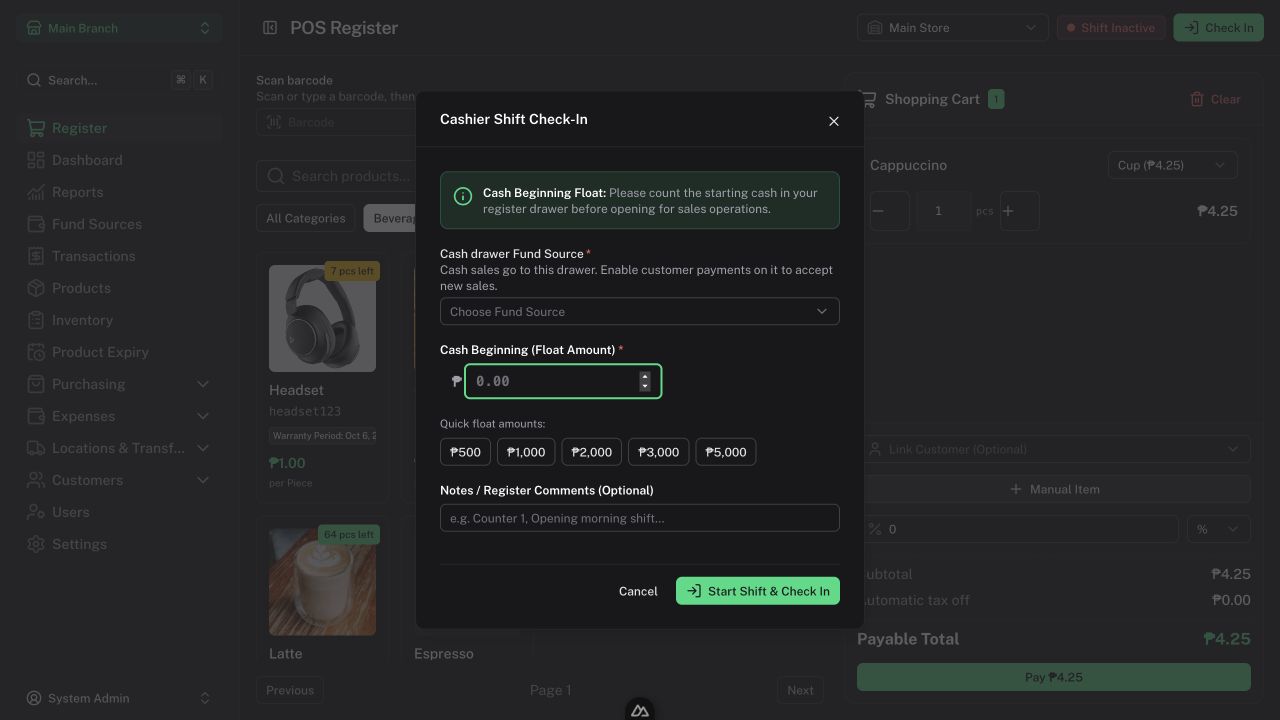The image size is (1280, 720).
Task: Click the Nuxt logo at bottom
Action: click(640, 710)
